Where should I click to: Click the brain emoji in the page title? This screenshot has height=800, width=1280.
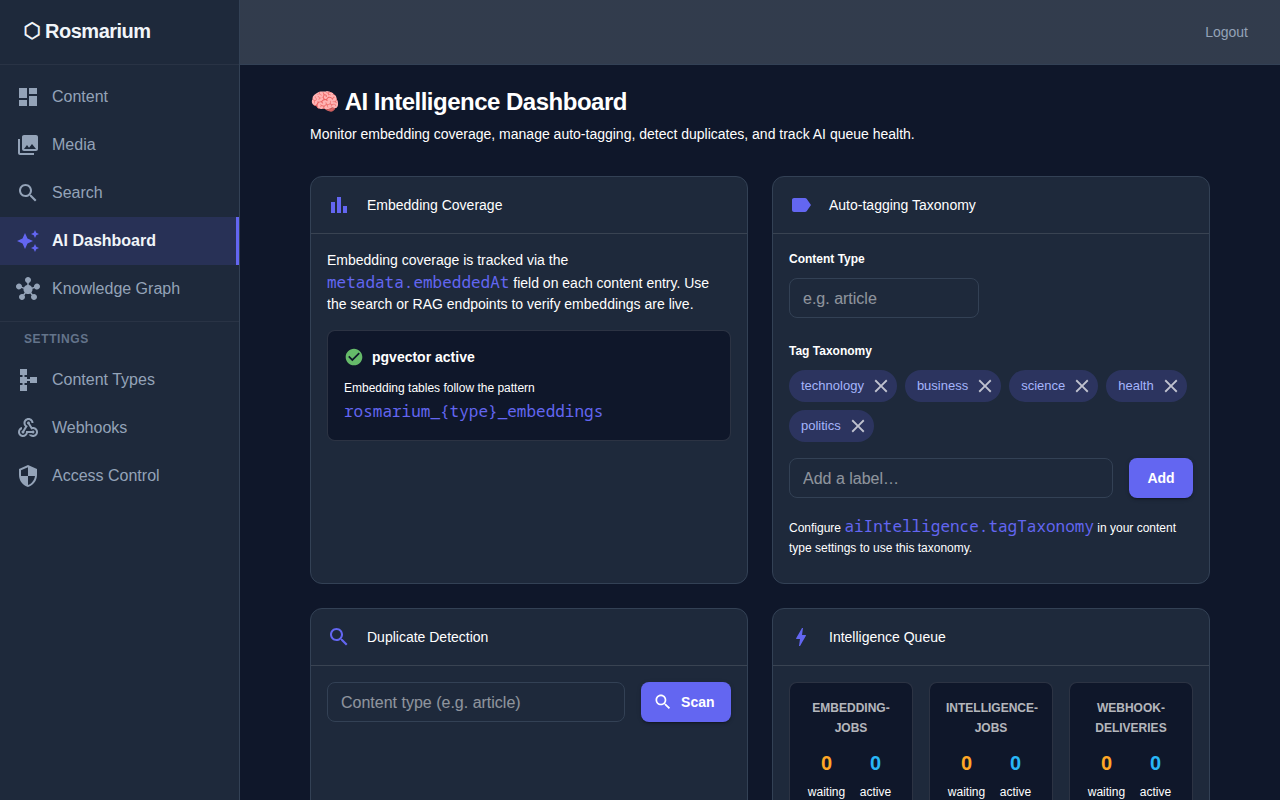click(x=324, y=102)
